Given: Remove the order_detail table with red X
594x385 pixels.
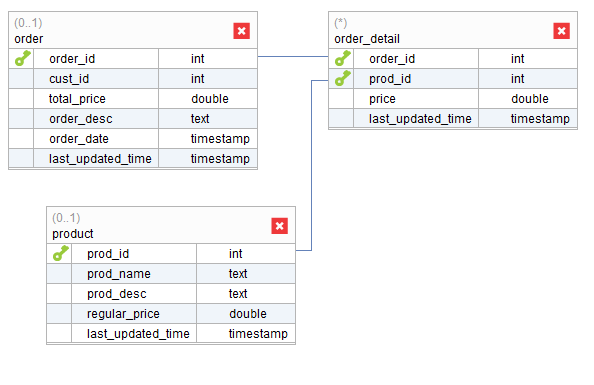Looking at the screenshot, I should (561, 31).
